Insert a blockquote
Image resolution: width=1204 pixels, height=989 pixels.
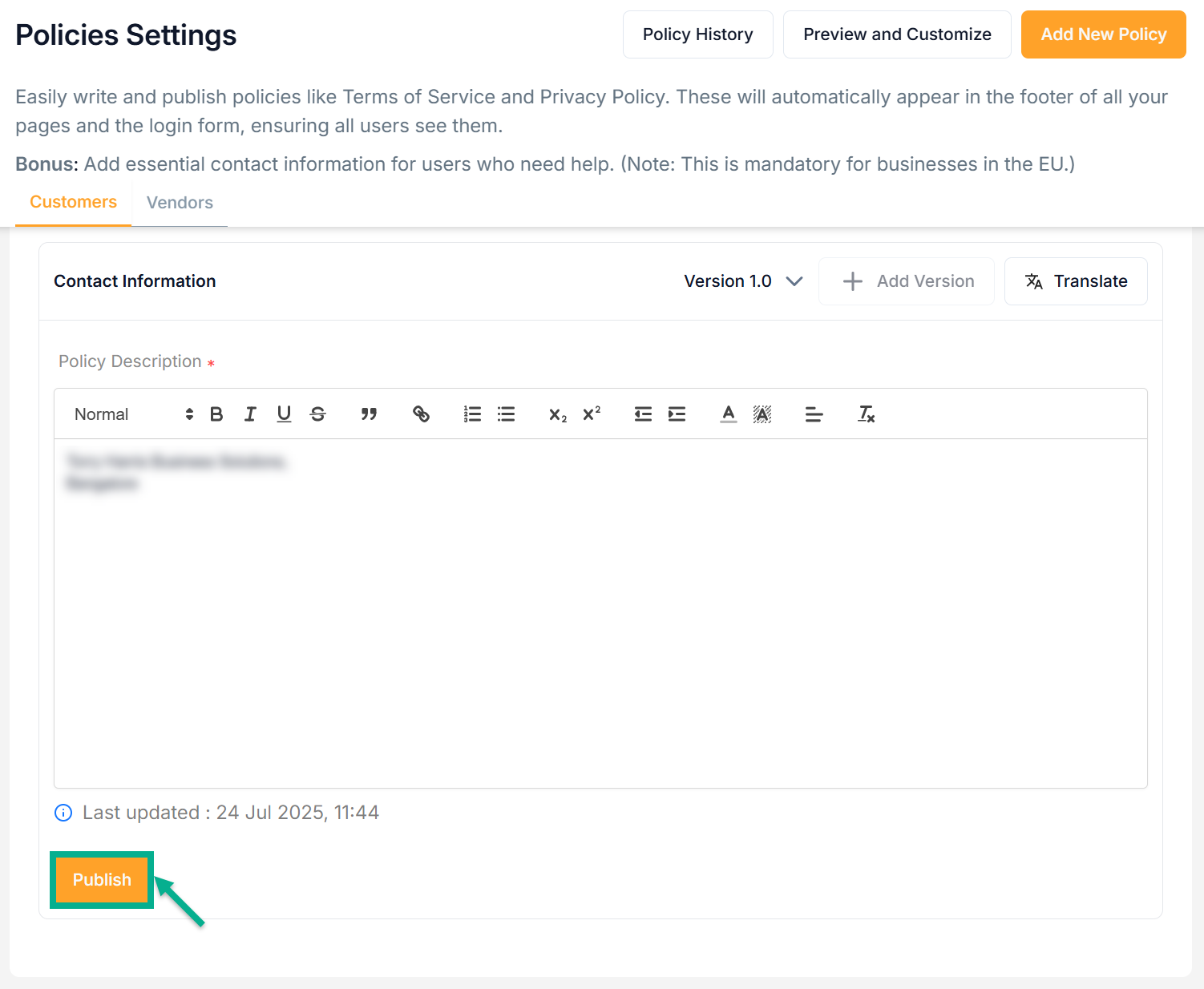(x=369, y=414)
